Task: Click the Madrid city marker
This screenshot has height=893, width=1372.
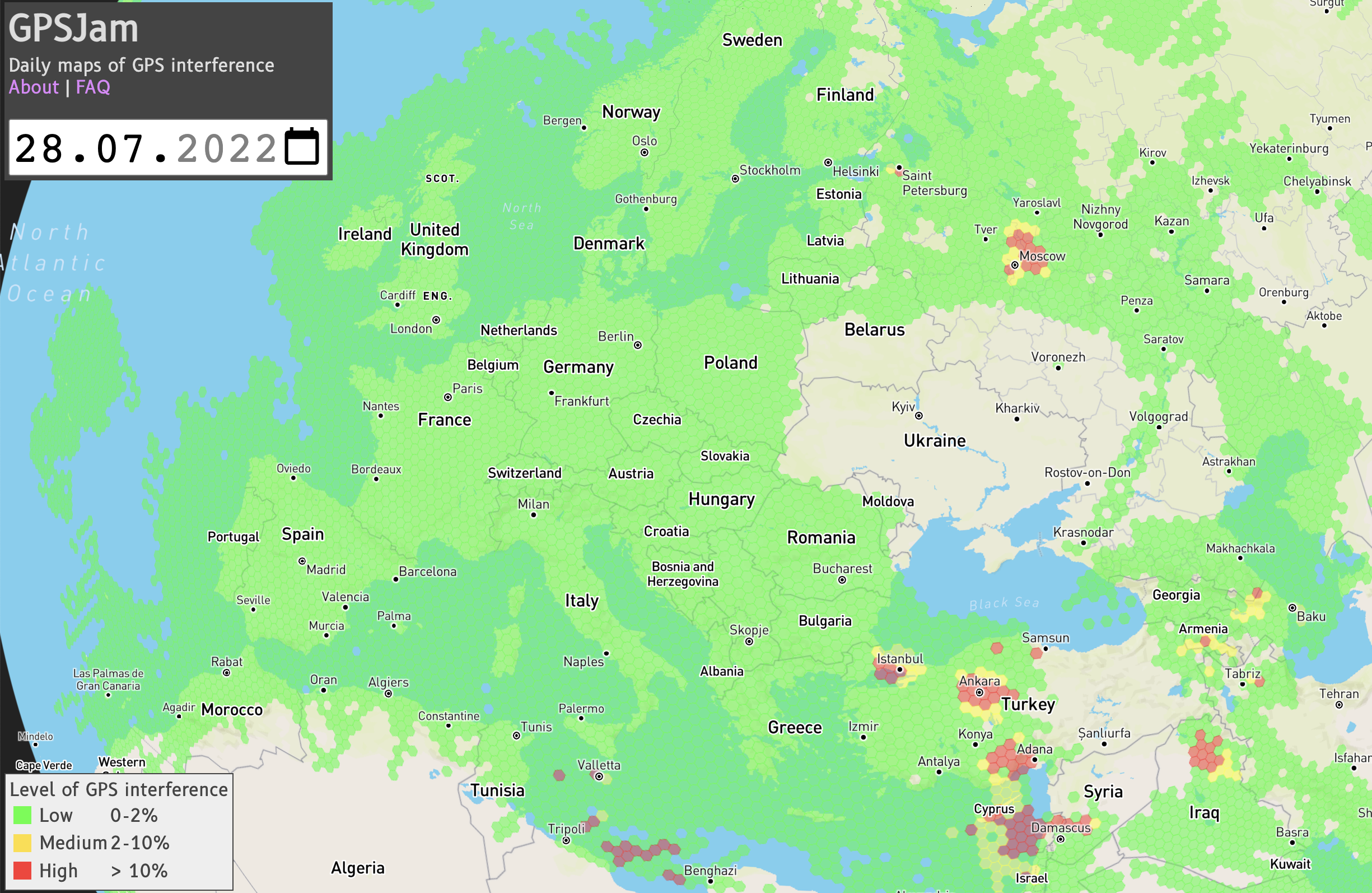Action: coord(301,561)
